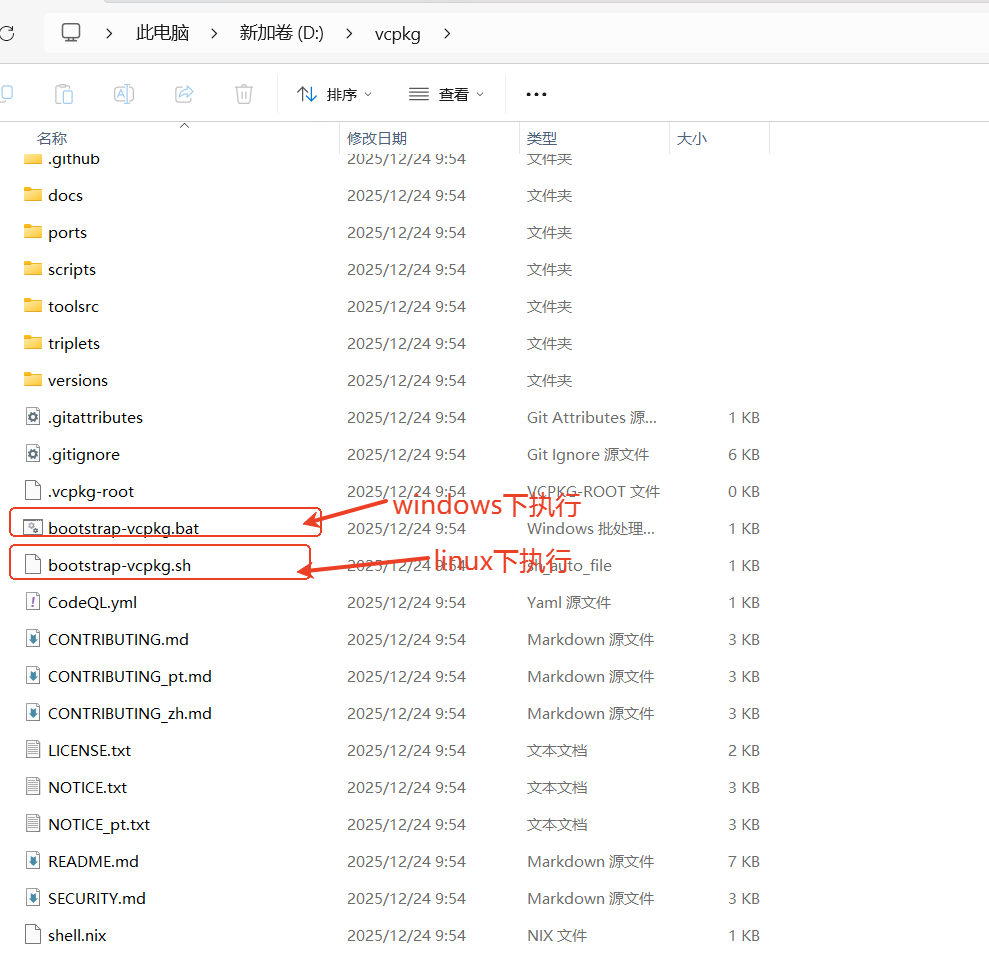The height and width of the screenshot is (960, 989).
Task: Select file name CONTRIBUTING_zh.md
Action: (130, 713)
